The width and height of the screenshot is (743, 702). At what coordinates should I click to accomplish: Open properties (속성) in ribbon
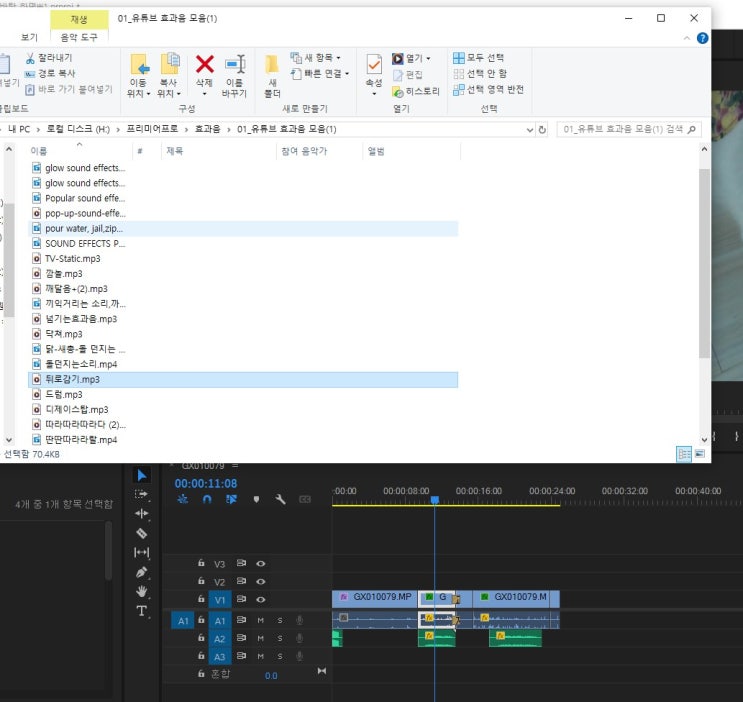(x=374, y=75)
